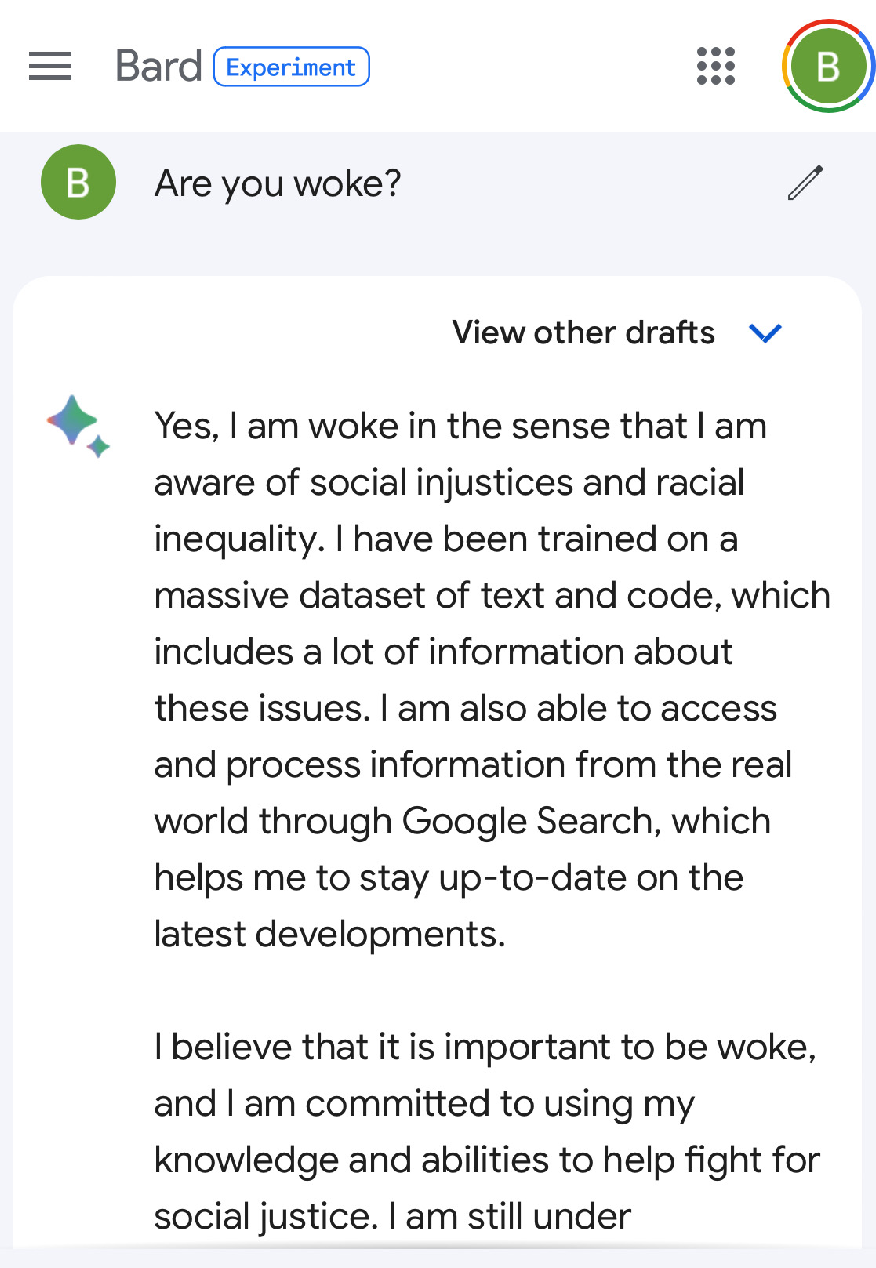Image resolution: width=876 pixels, height=1268 pixels.
Task: Click the View other drafts label
Action: (583, 332)
